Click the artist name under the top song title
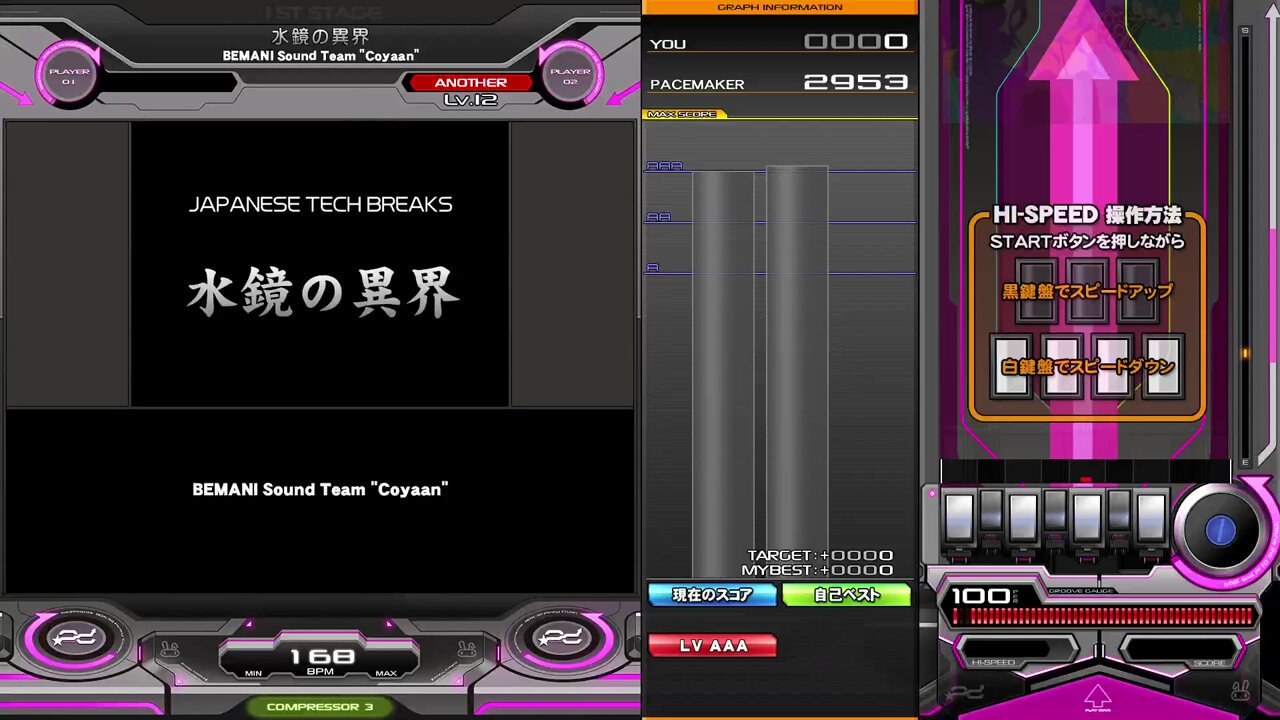Viewport: 1280px width, 720px height. click(x=320, y=56)
